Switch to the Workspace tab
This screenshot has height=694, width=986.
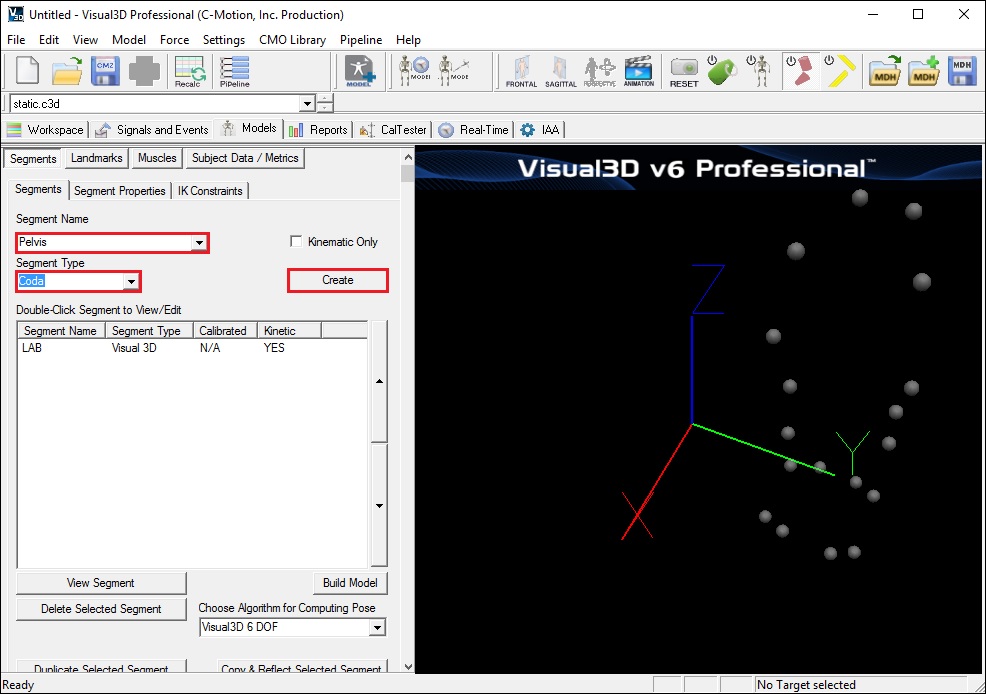click(45, 129)
